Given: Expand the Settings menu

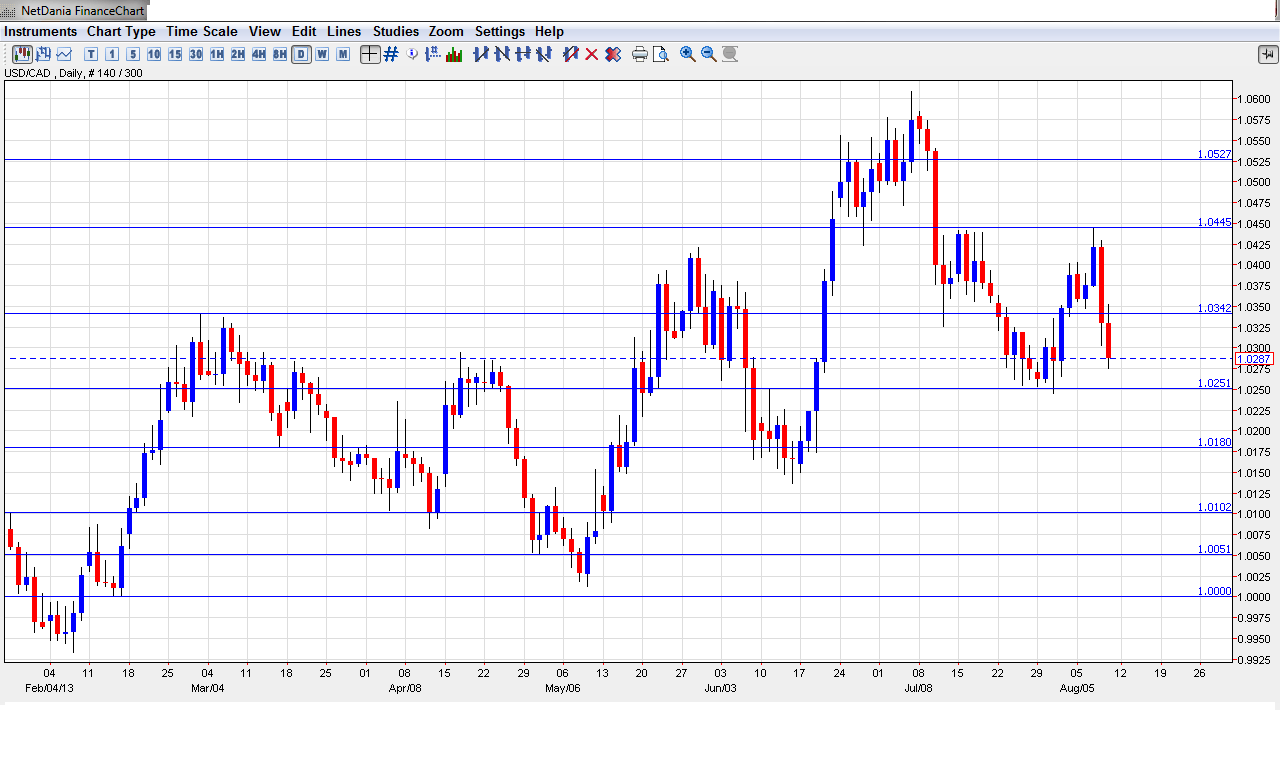Looking at the screenshot, I should pyautogui.click(x=500, y=31).
